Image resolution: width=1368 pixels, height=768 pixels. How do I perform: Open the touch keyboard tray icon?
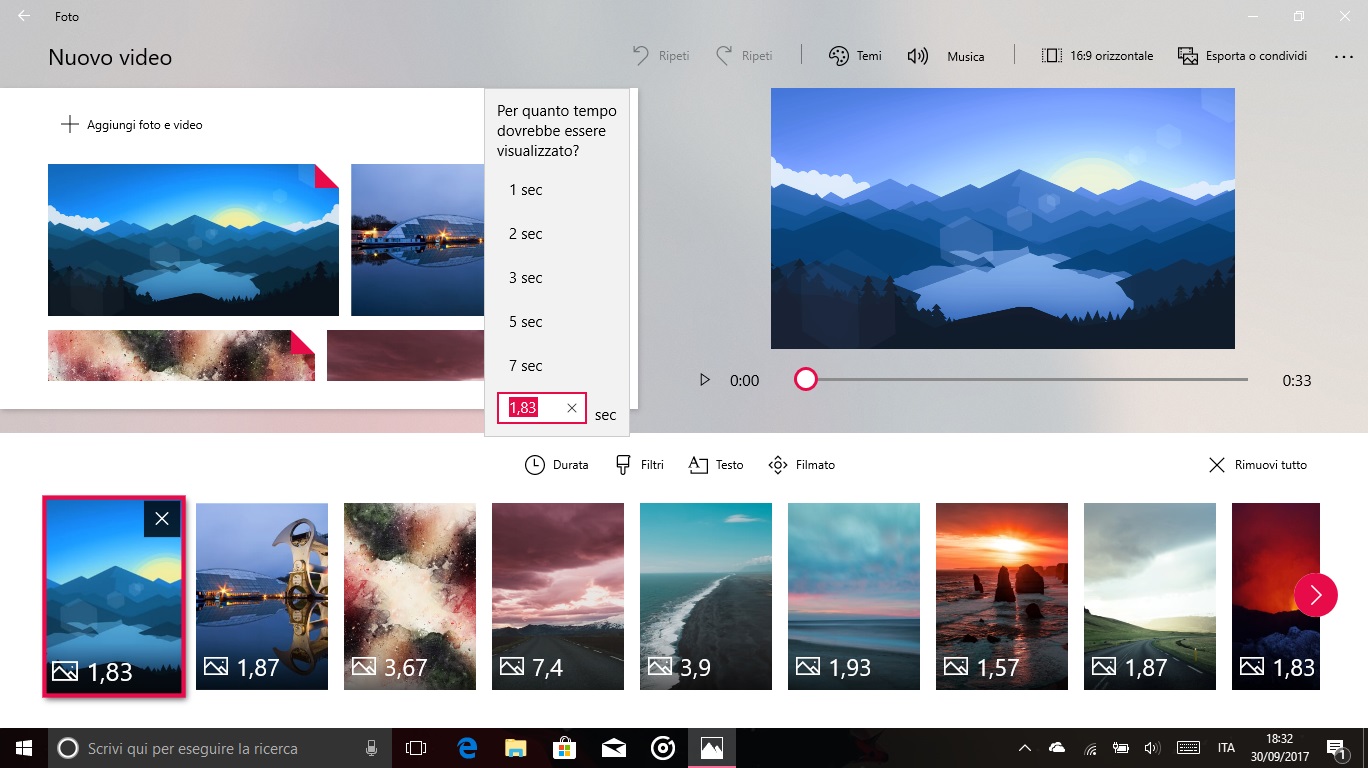(1188, 748)
